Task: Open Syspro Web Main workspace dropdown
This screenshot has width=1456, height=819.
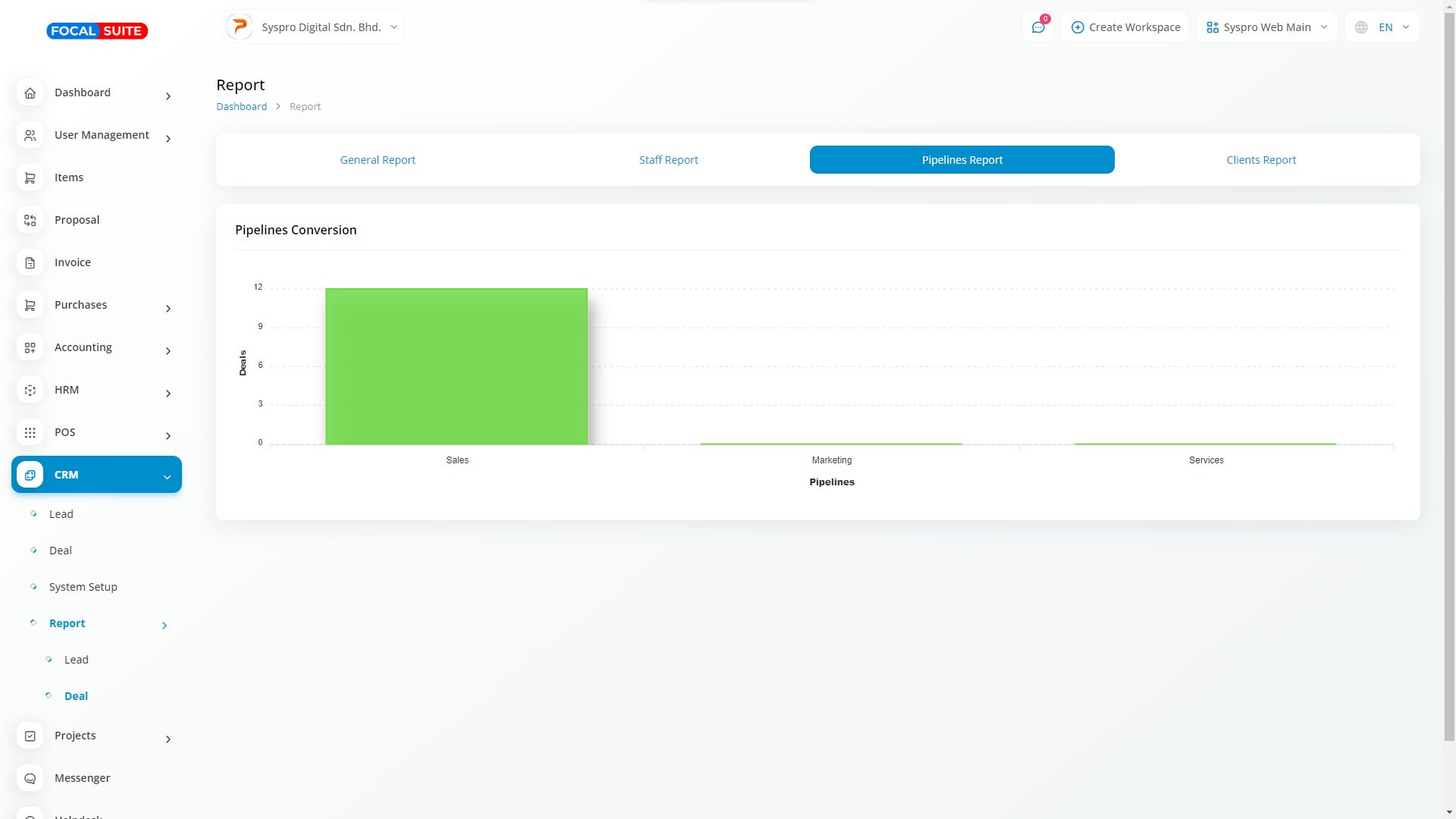Action: click(1266, 27)
